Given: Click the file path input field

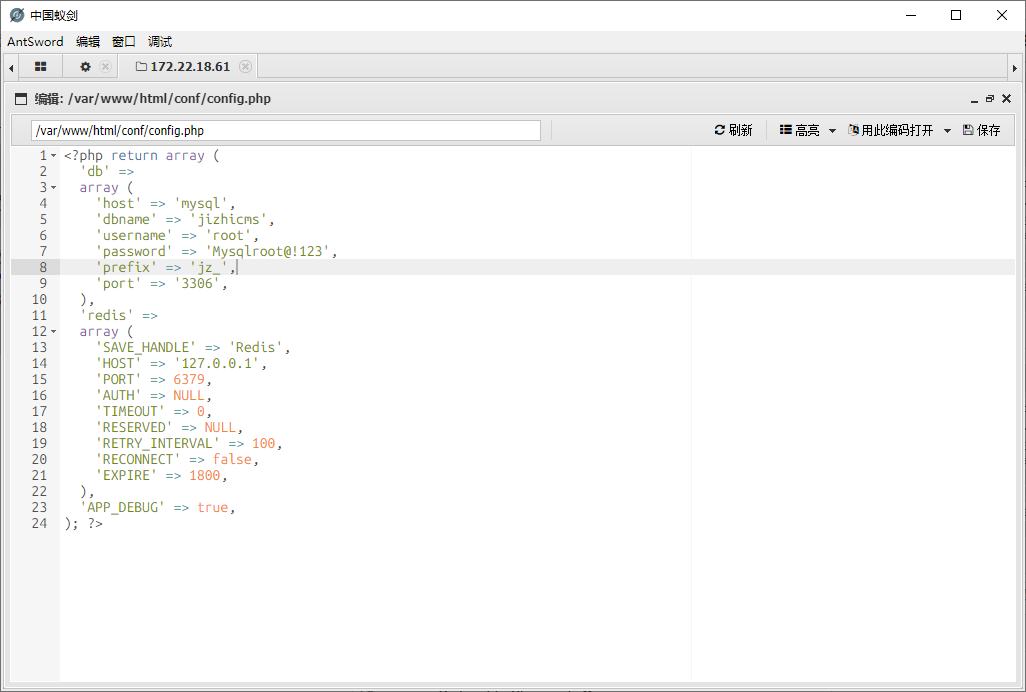Looking at the screenshot, I should tap(285, 131).
